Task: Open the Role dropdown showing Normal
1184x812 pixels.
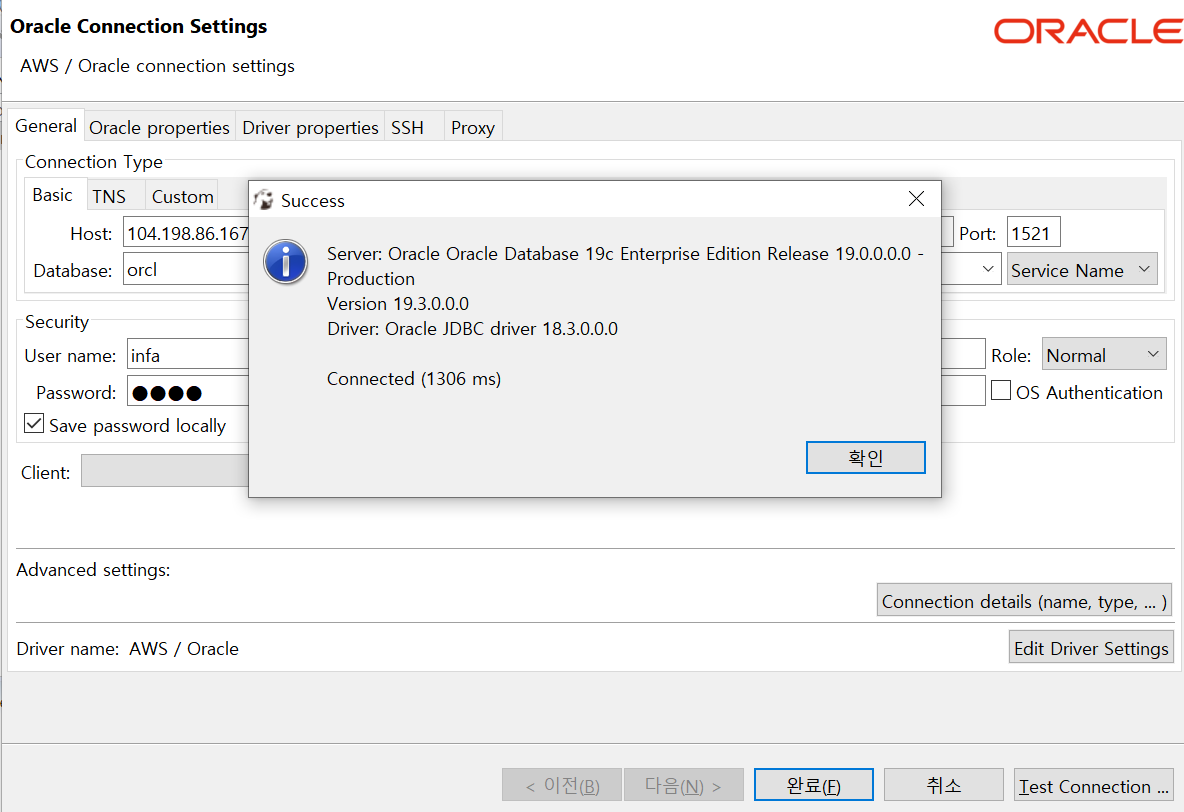Action: click(x=1103, y=355)
